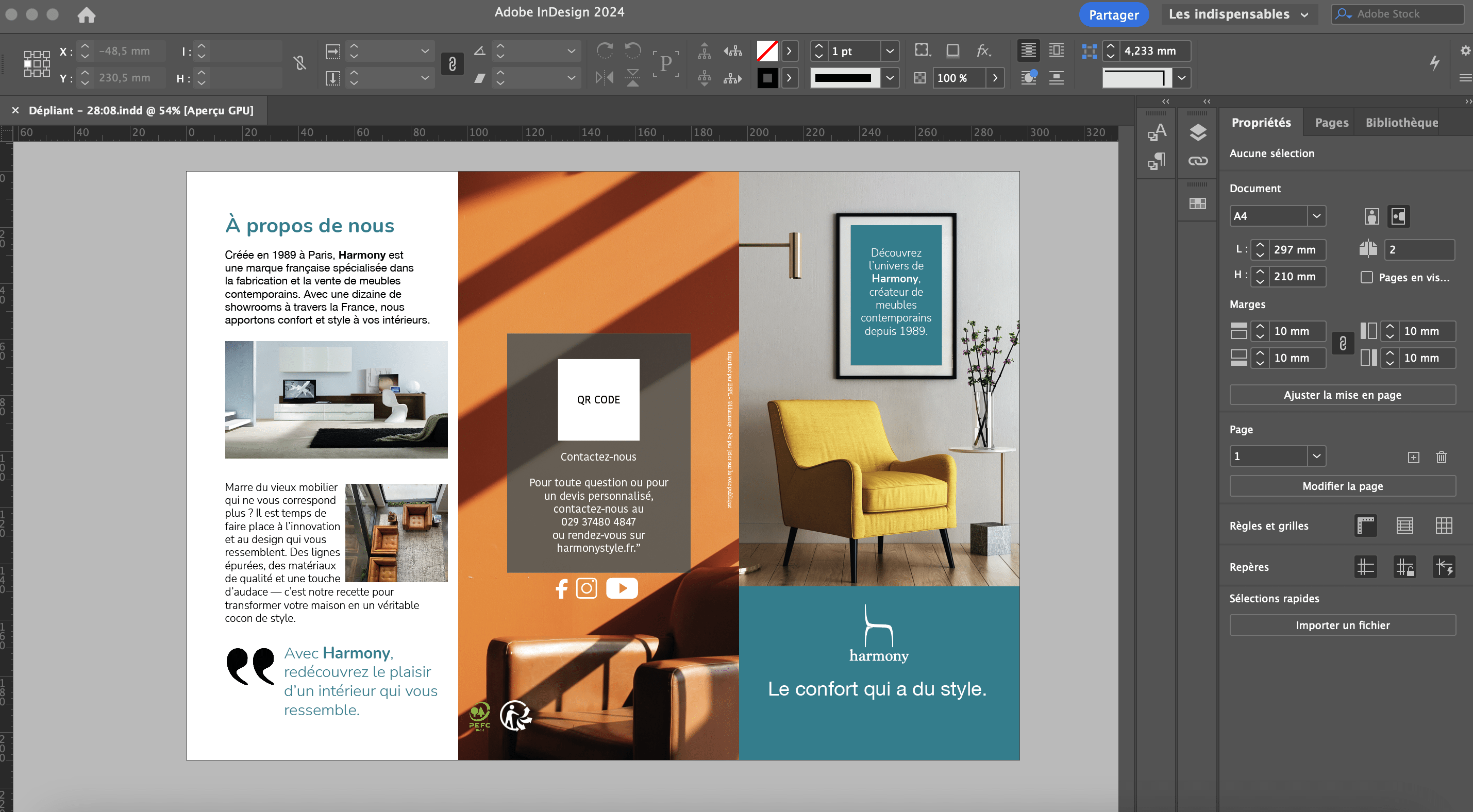The image size is (1473, 812).
Task: Toggle constrain proportions for width and height
Action: pos(299,63)
